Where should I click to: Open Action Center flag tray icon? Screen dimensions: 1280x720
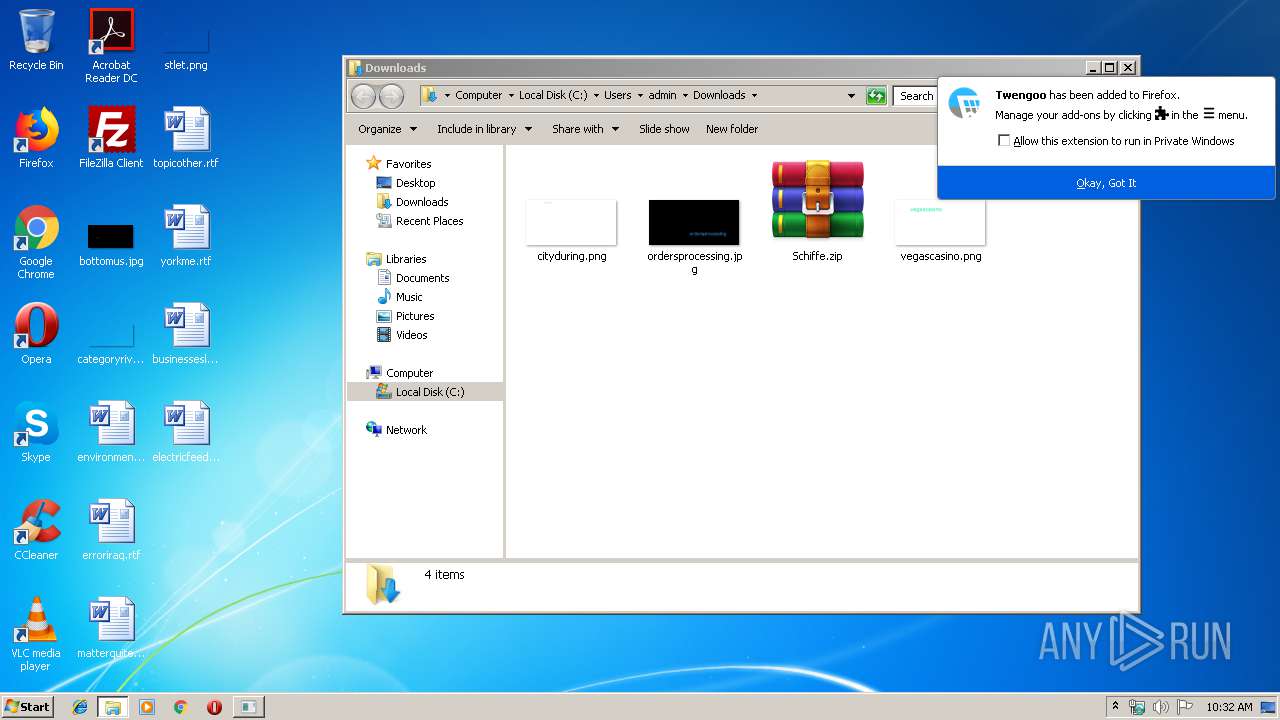point(1184,707)
